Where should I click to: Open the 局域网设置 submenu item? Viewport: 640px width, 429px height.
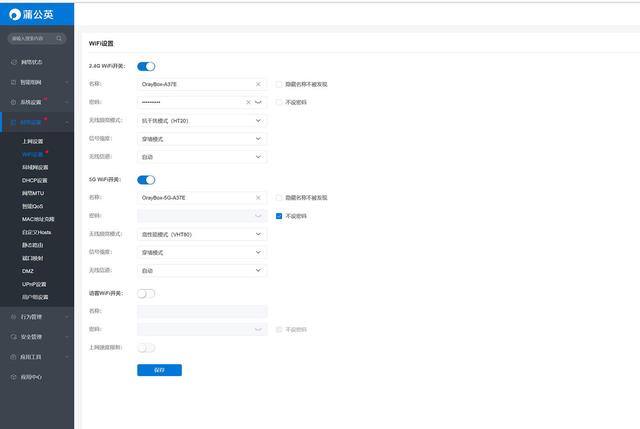pos(35,167)
